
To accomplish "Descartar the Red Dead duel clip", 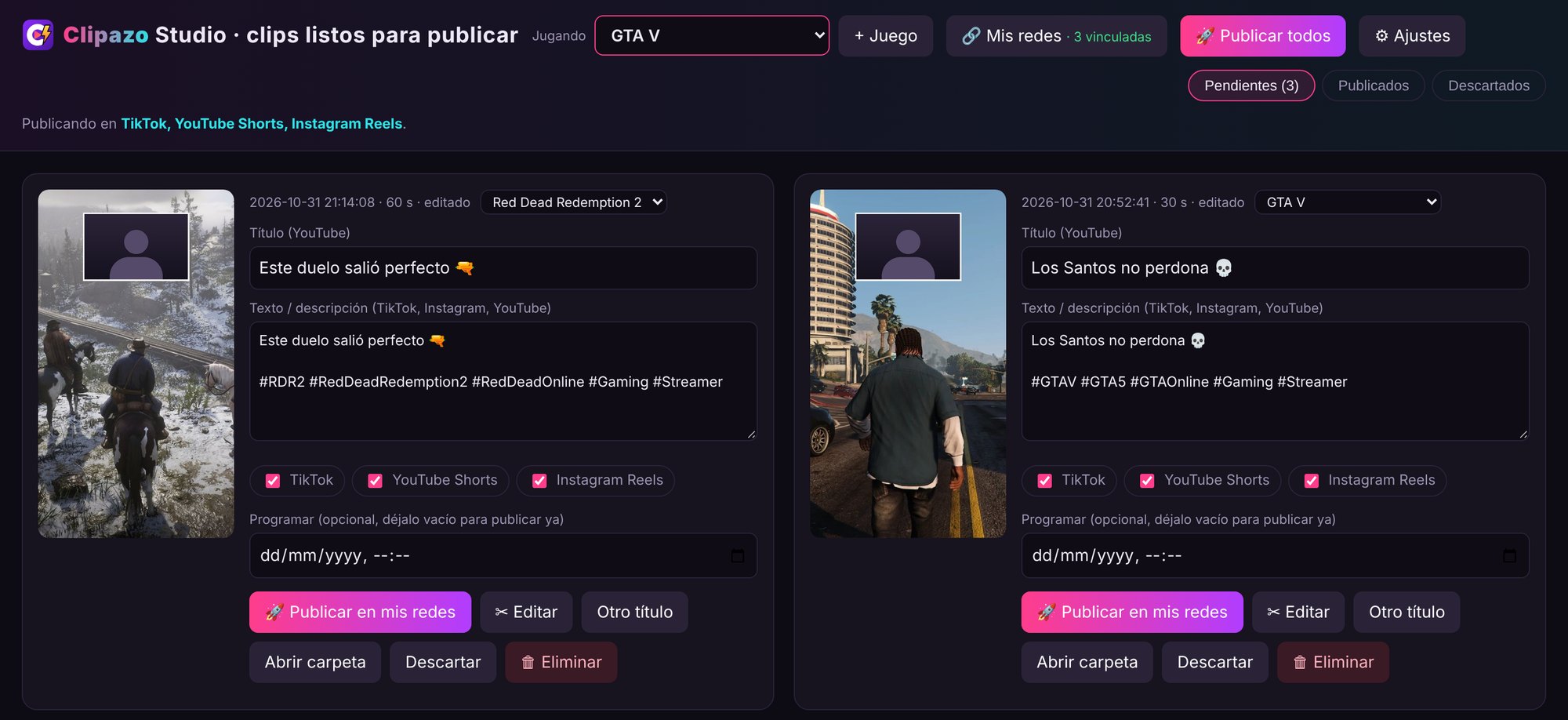I will click(x=443, y=662).
